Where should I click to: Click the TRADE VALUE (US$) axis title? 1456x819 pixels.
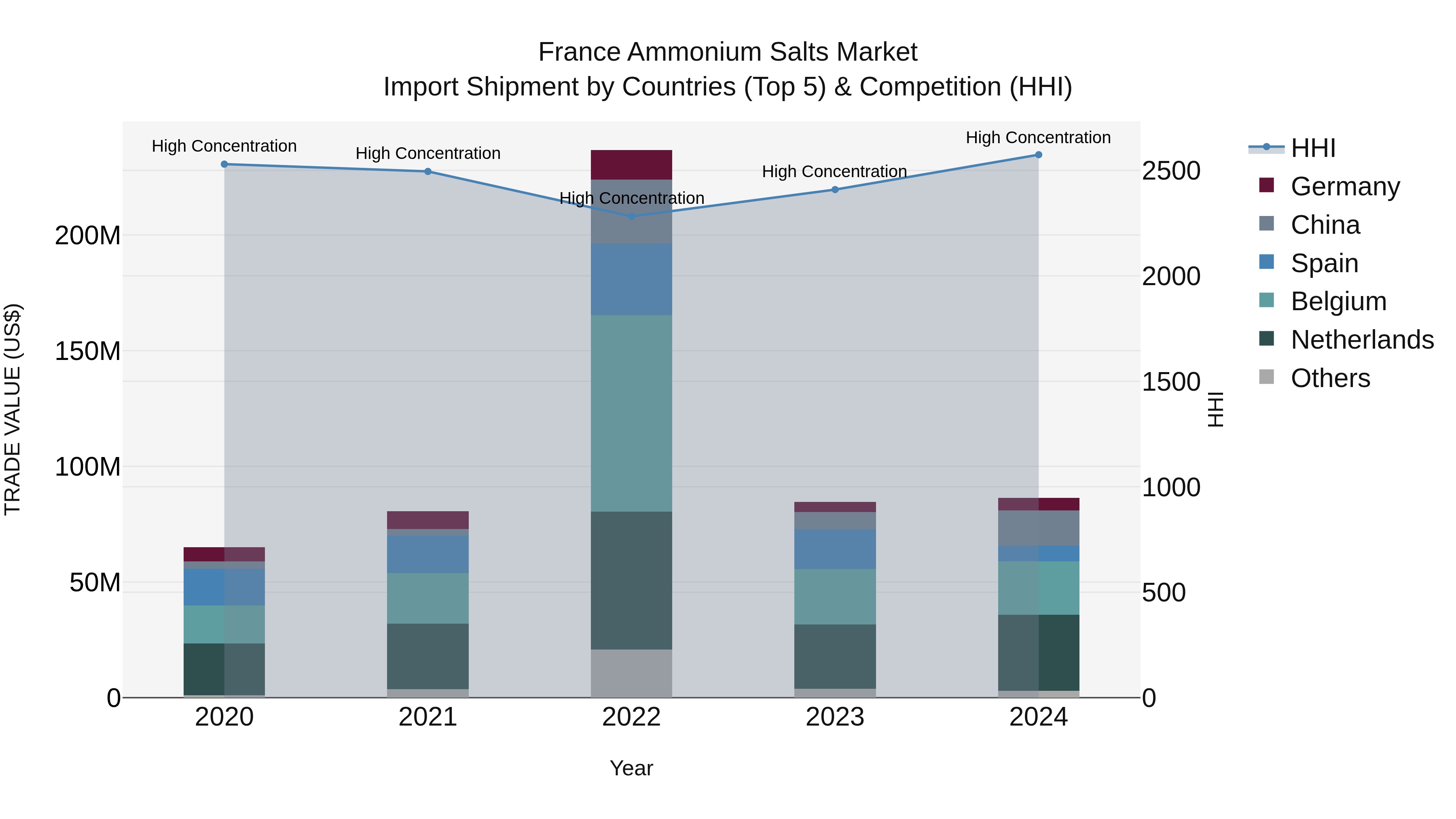pos(13,409)
